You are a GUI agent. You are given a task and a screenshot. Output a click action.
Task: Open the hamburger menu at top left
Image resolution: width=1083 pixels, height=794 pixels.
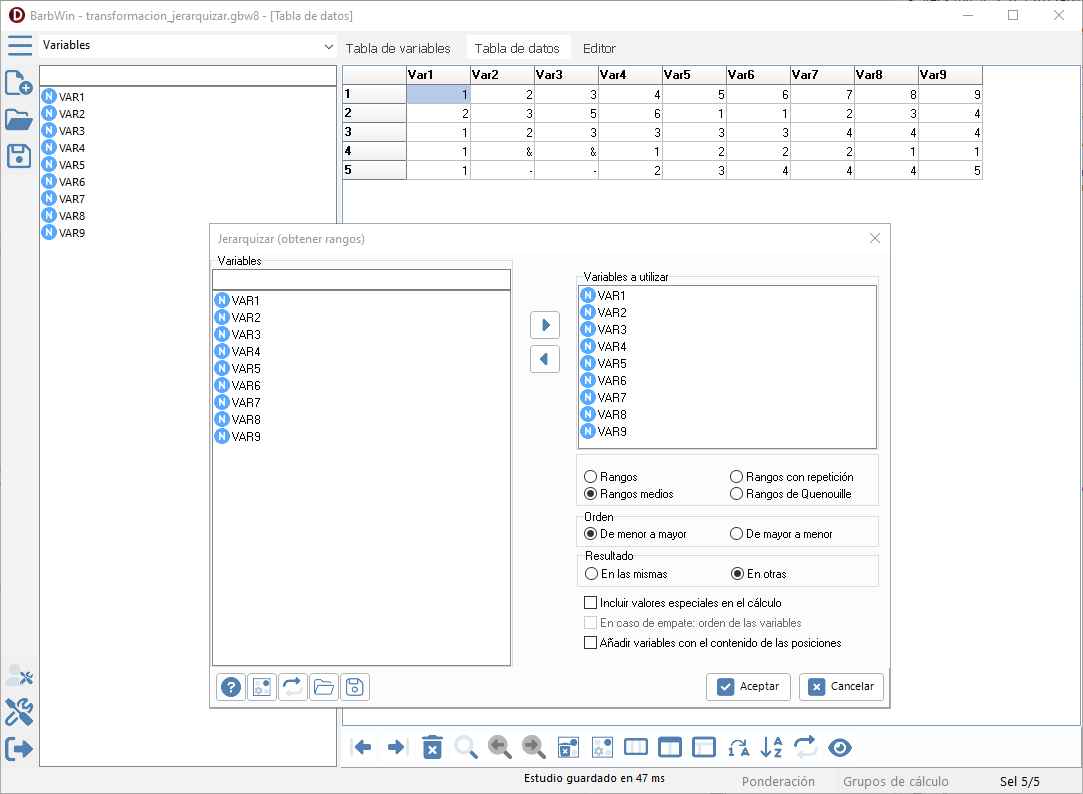pos(19,46)
